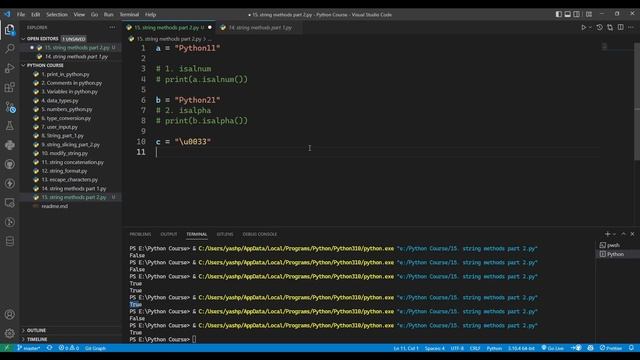Click Go Live in status bar

pyautogui.click(x=552, y=348)
